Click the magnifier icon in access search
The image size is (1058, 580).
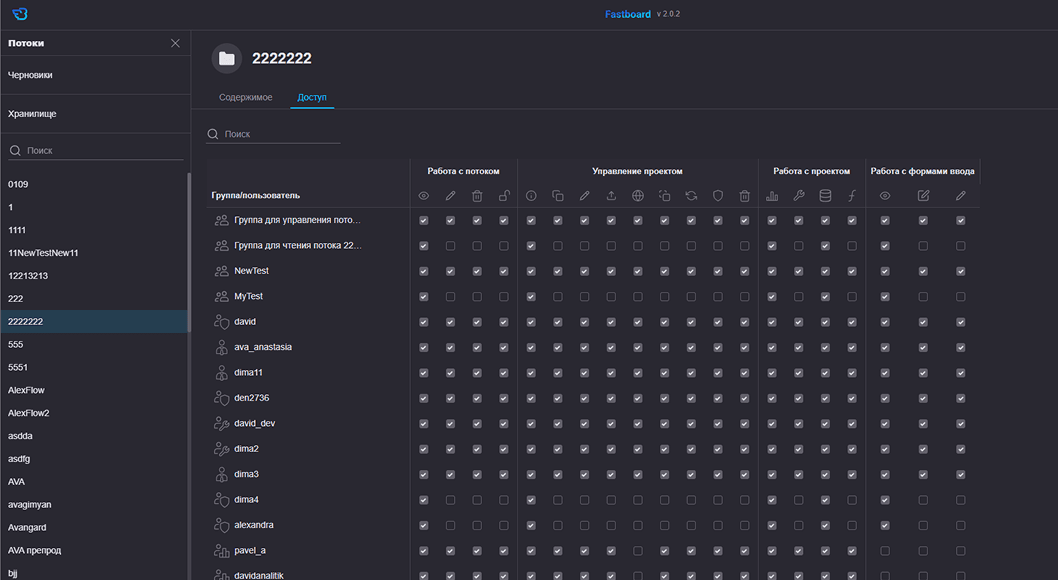213,134
